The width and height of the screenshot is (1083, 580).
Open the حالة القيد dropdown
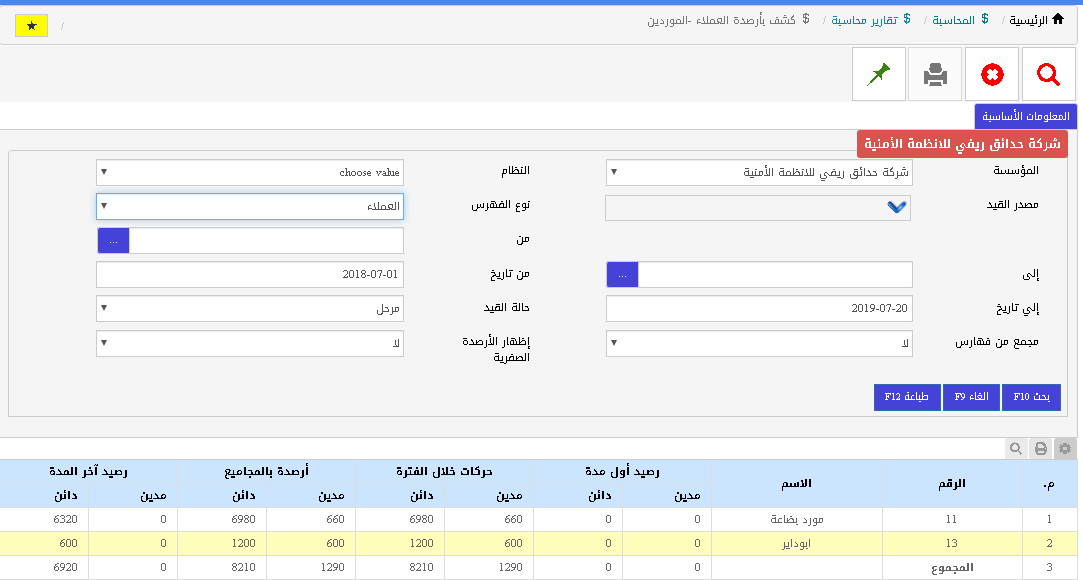click(x=250, y=309)
